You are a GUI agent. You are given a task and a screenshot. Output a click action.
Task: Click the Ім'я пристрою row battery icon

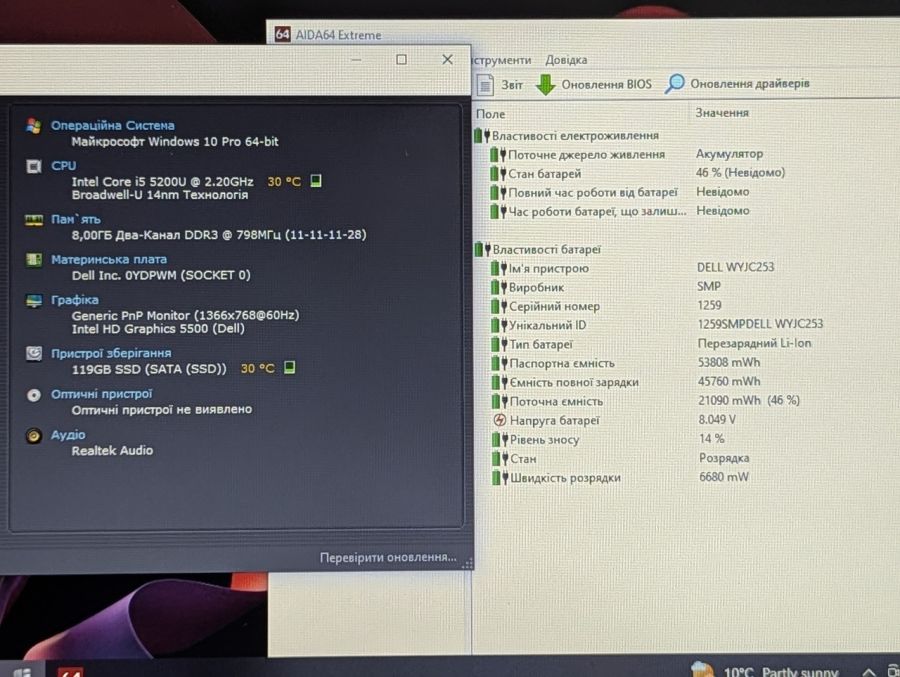coord(499,268)
